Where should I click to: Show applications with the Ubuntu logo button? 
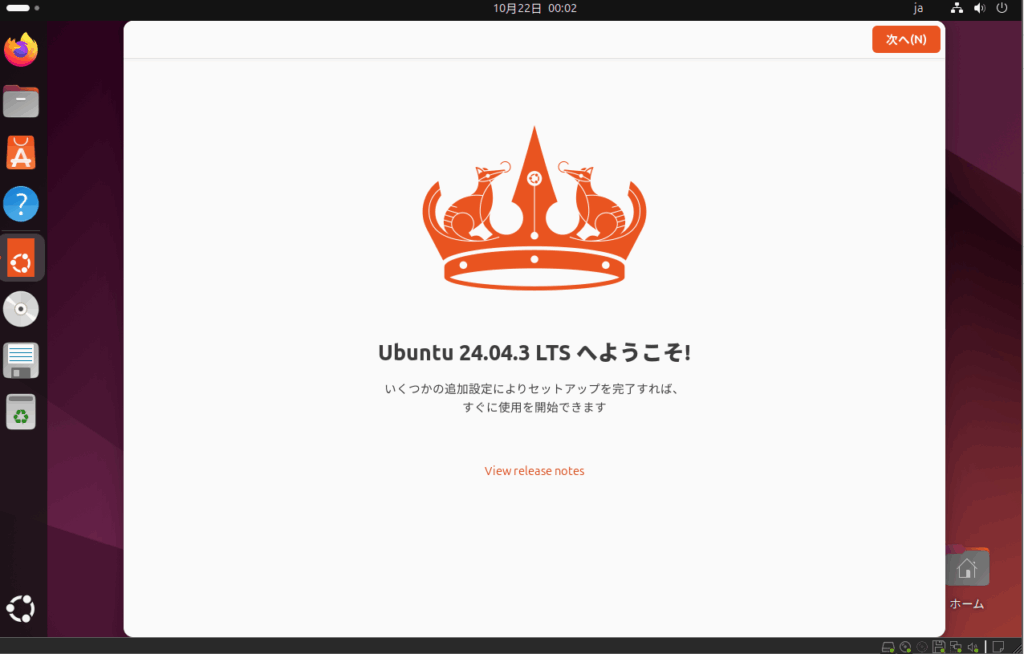[x=21, y=608]
